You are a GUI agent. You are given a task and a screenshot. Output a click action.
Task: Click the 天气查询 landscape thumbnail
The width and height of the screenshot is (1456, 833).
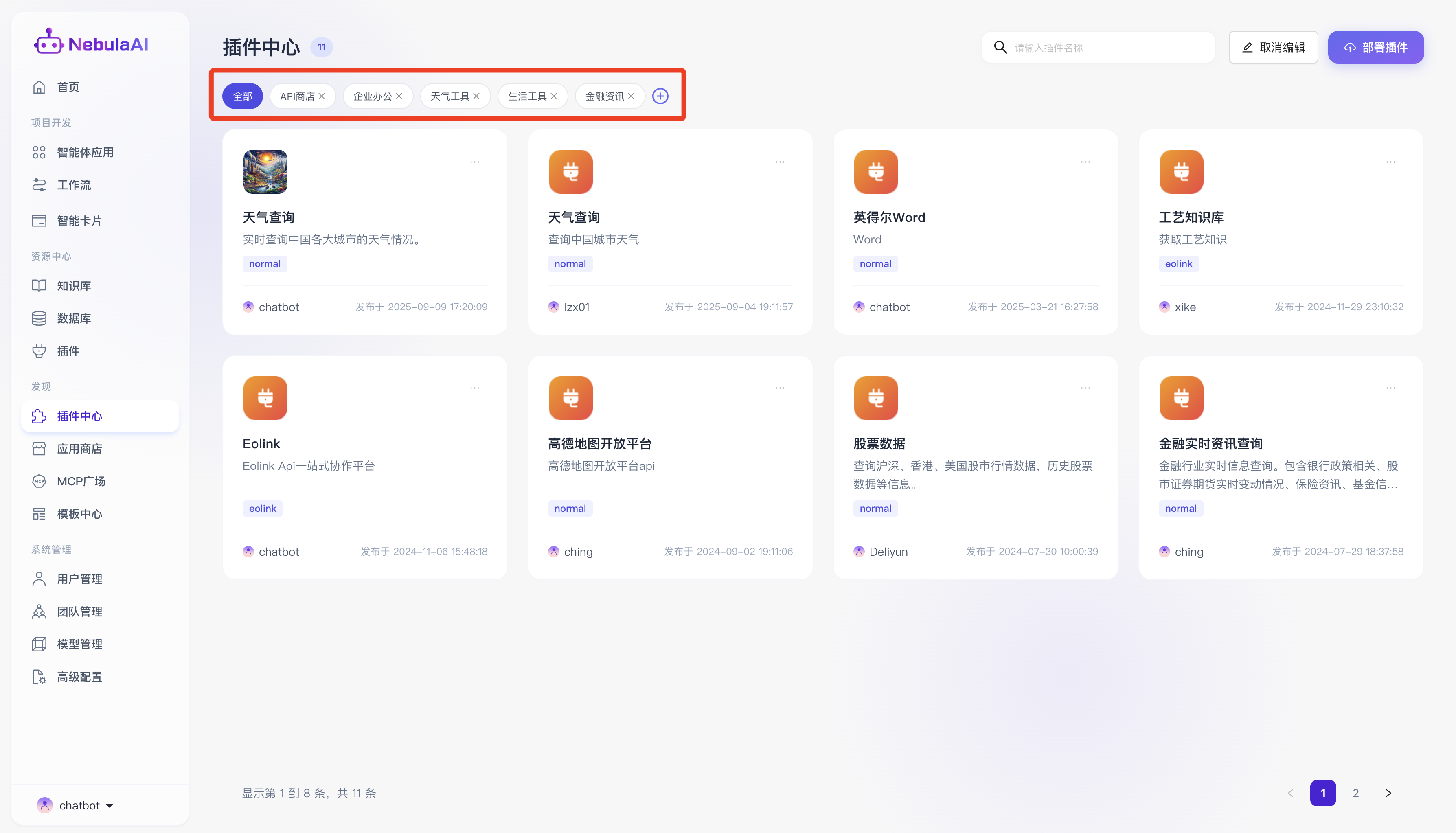pyautogui.click(x=265, y=172)
